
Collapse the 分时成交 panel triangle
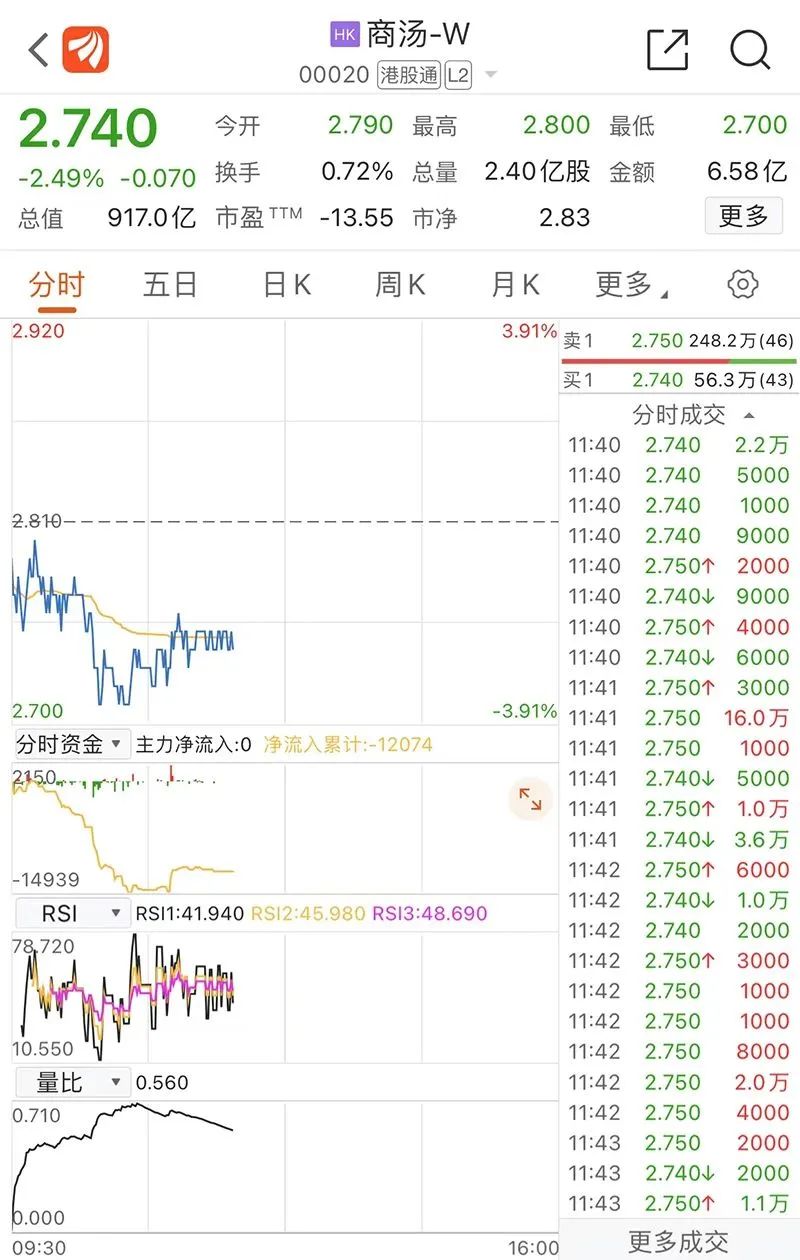click(750, 415)
